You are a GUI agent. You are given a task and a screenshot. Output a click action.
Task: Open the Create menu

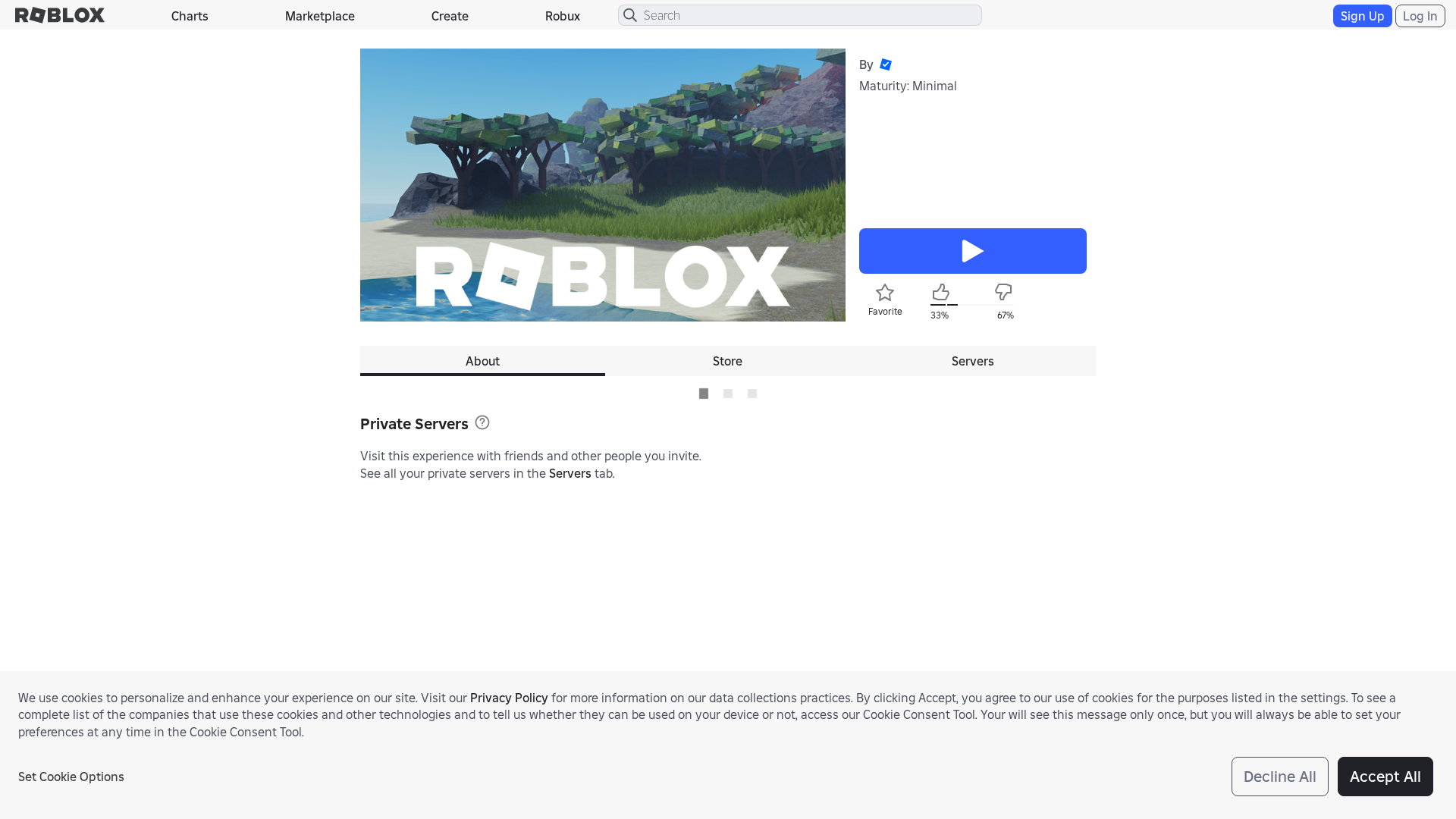coord(450,15)
